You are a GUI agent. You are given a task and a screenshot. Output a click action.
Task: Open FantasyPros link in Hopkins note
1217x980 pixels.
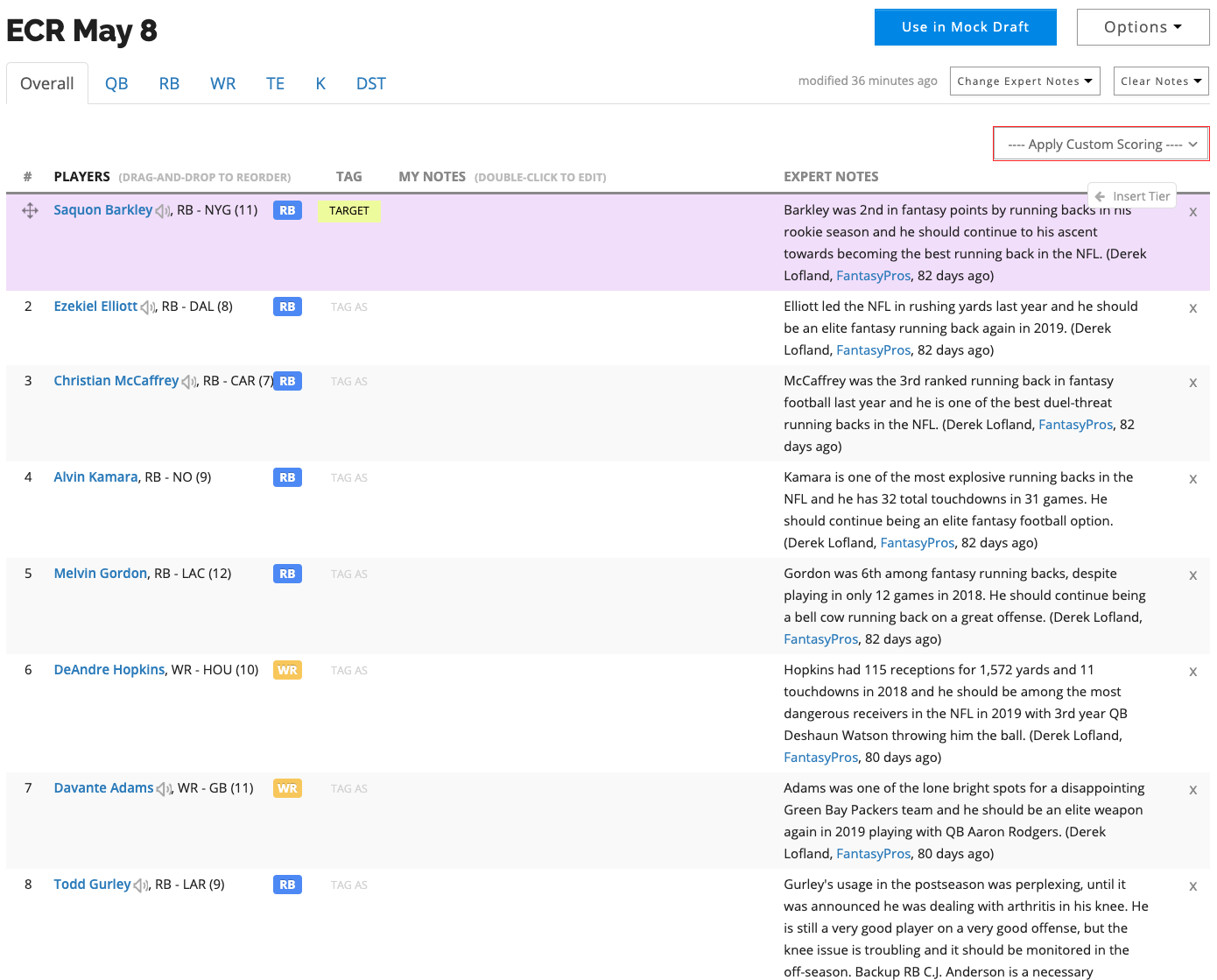pyautogui.click(x=821, y=758)
